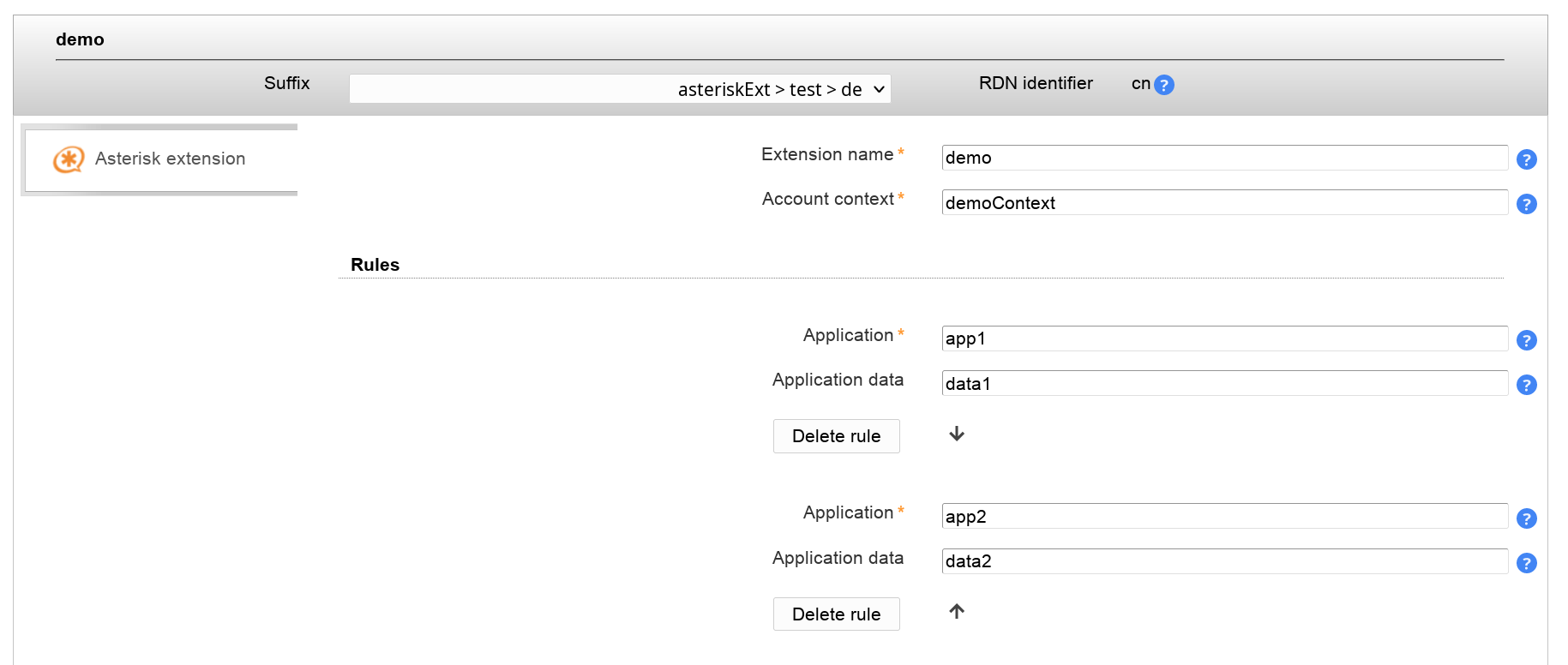Focus the Account context input field

point(1223,203)
